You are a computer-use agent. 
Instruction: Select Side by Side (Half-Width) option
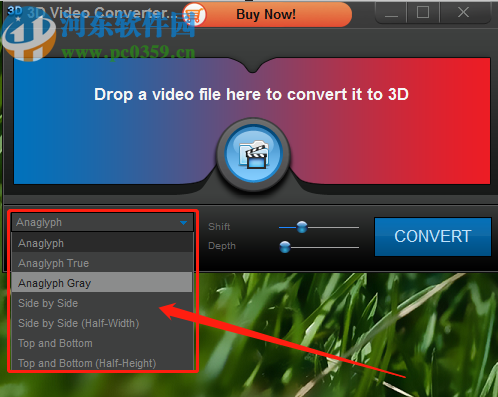click(x=102, y=323)
